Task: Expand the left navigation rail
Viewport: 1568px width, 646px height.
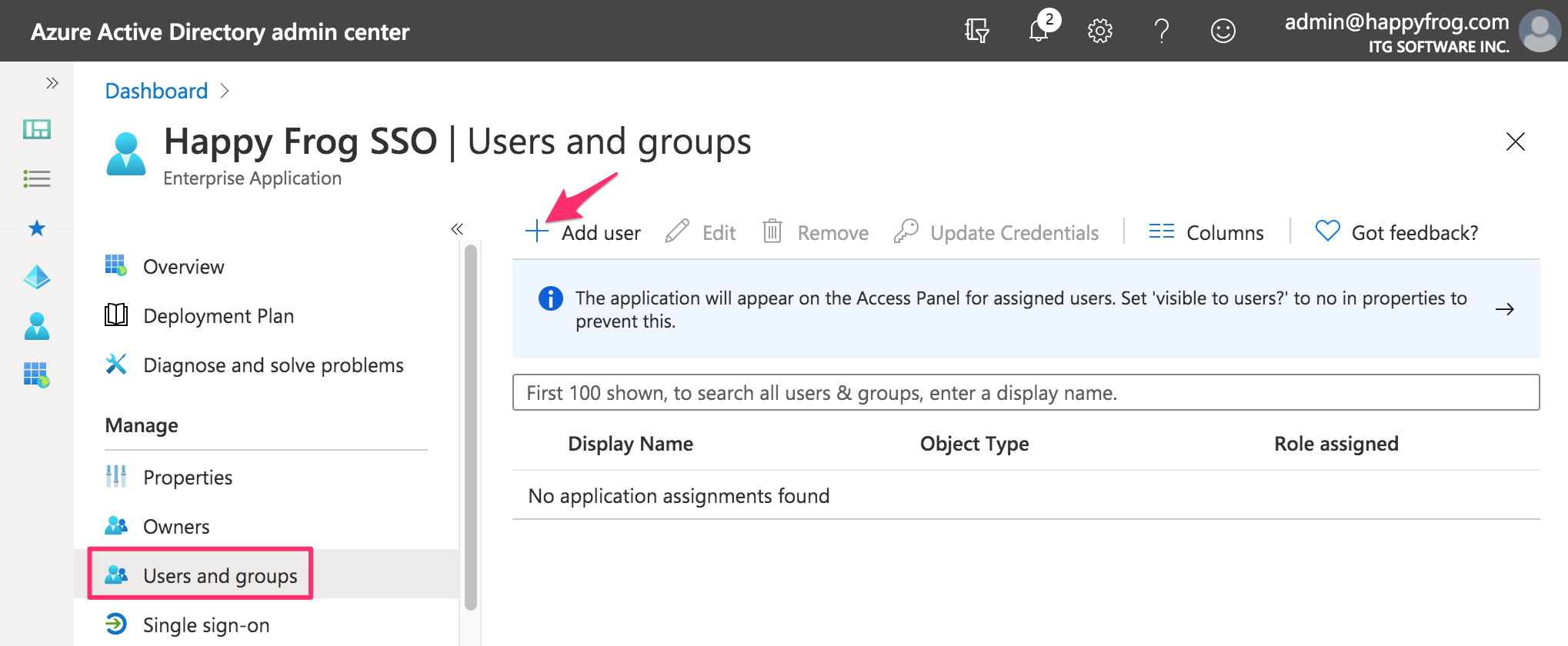Action: tap(52, 83)
